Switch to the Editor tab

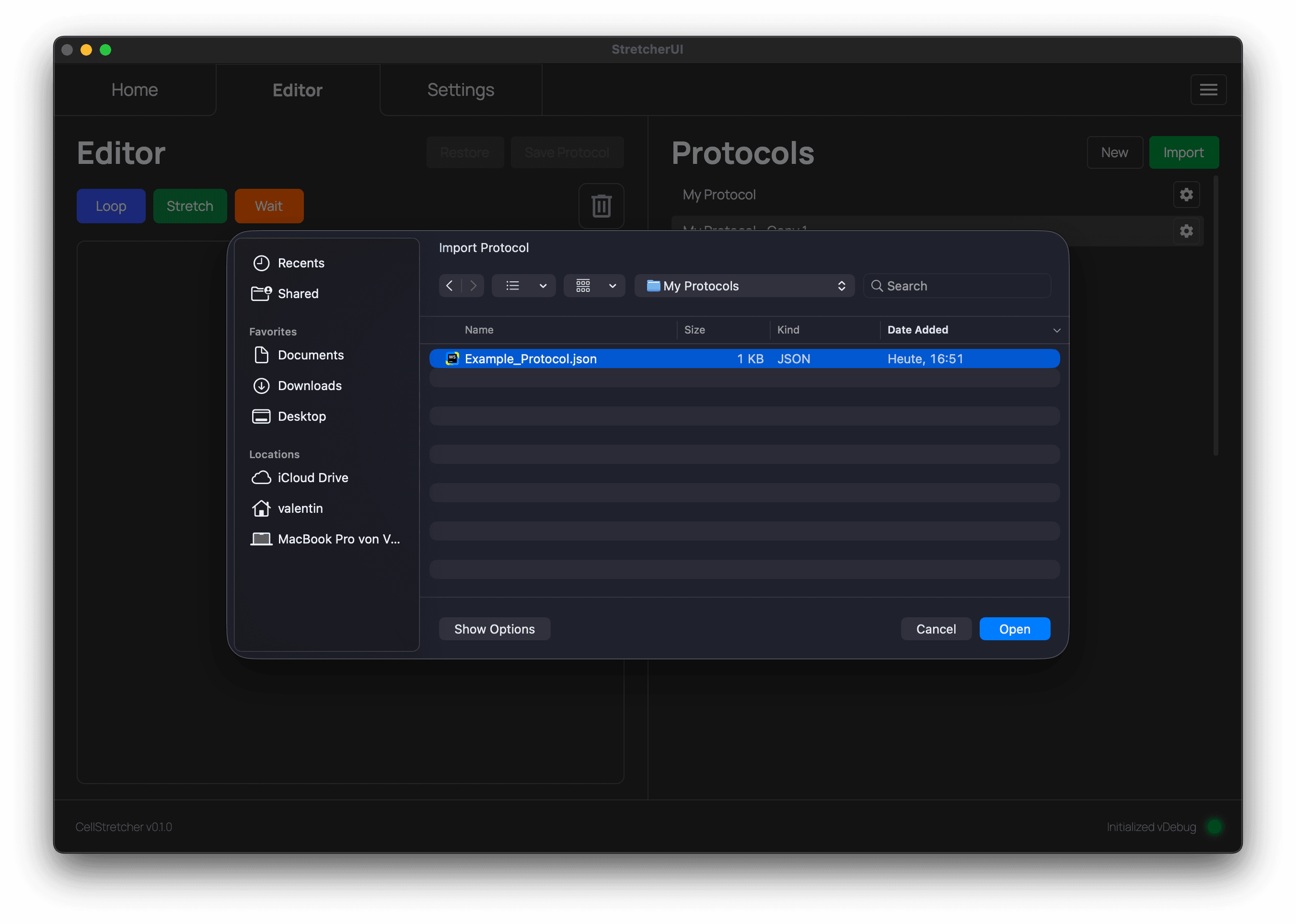click(x=298, y=90)
